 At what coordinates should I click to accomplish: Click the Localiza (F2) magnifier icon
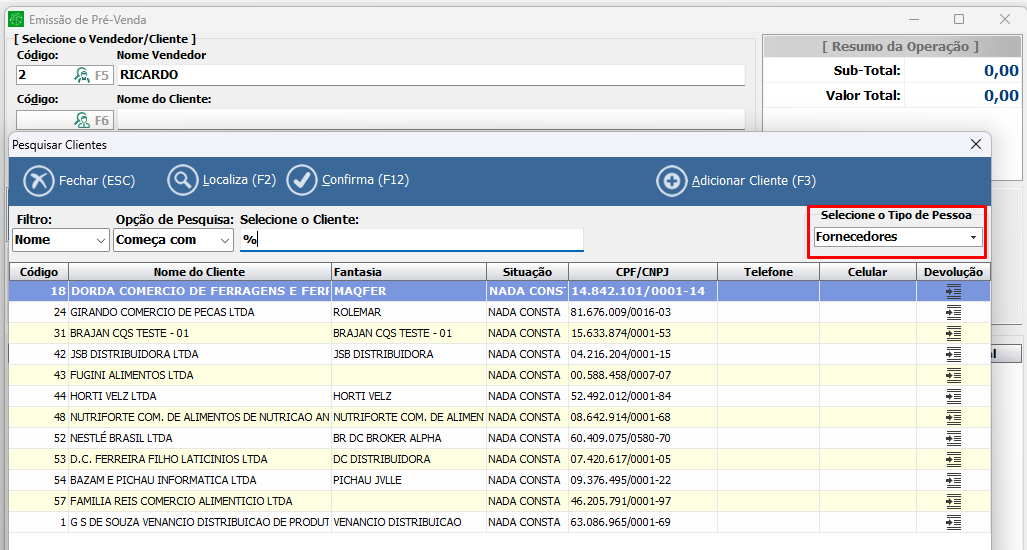(183, 181)
